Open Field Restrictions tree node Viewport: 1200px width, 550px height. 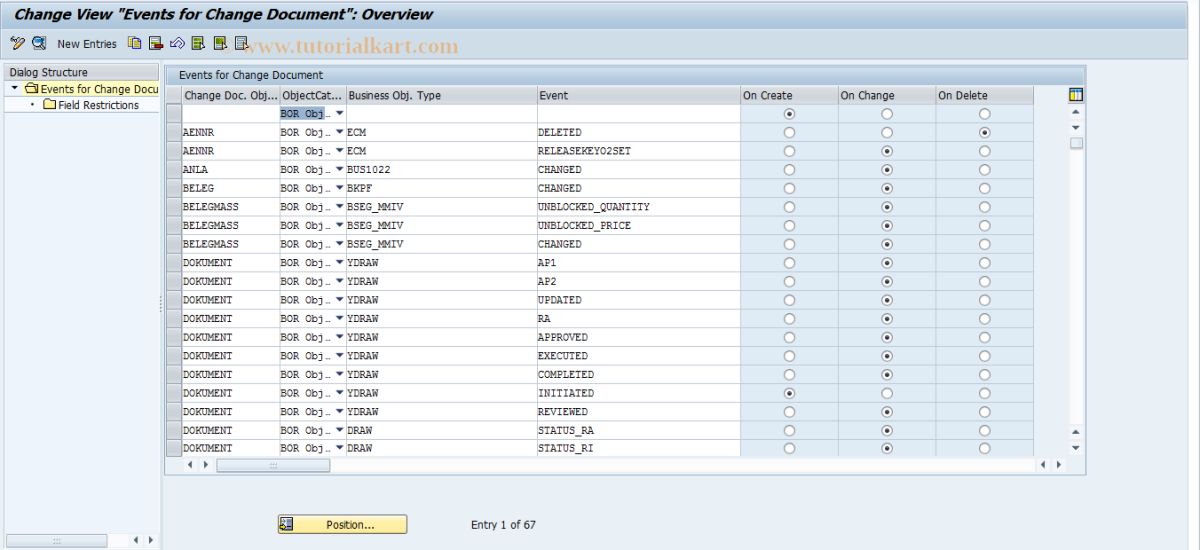click(x=98, y=105)
